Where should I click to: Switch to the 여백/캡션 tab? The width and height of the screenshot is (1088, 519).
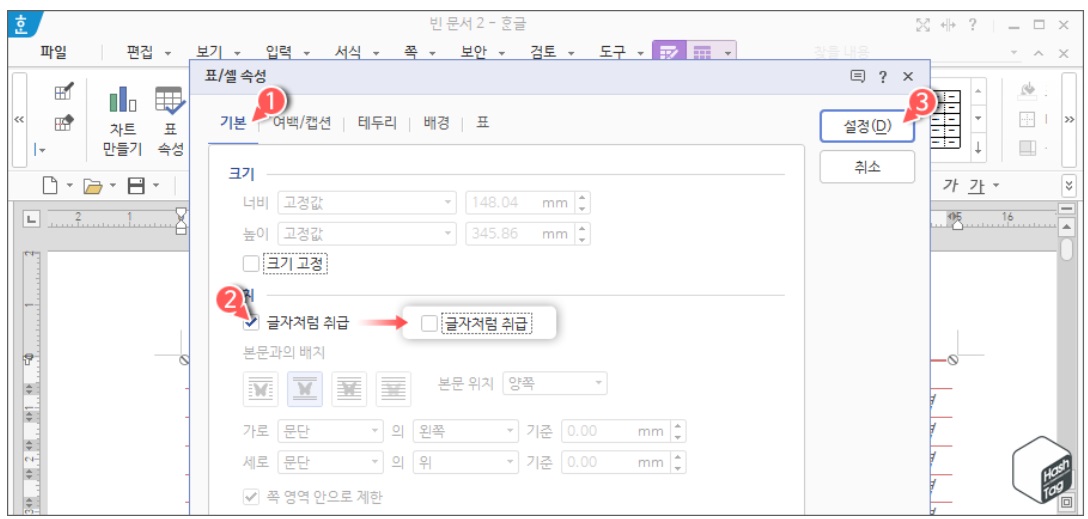(303, 124)
